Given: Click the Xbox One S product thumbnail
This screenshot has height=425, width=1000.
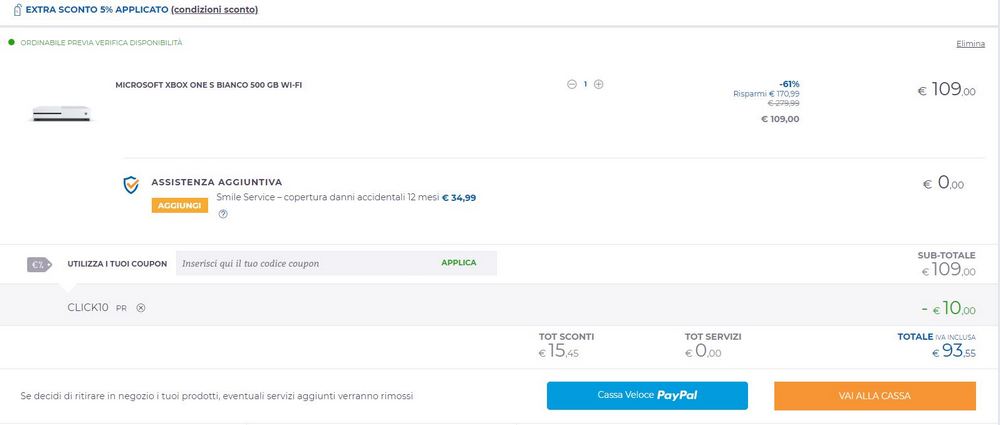Looking at the screenshot, I should tap(62, 114).
